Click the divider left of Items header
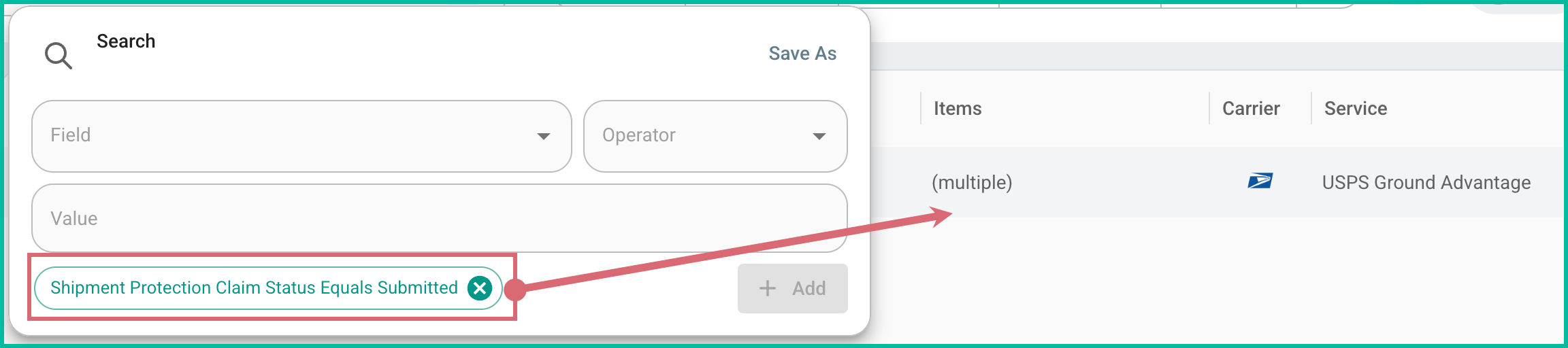 coord(921,109)
